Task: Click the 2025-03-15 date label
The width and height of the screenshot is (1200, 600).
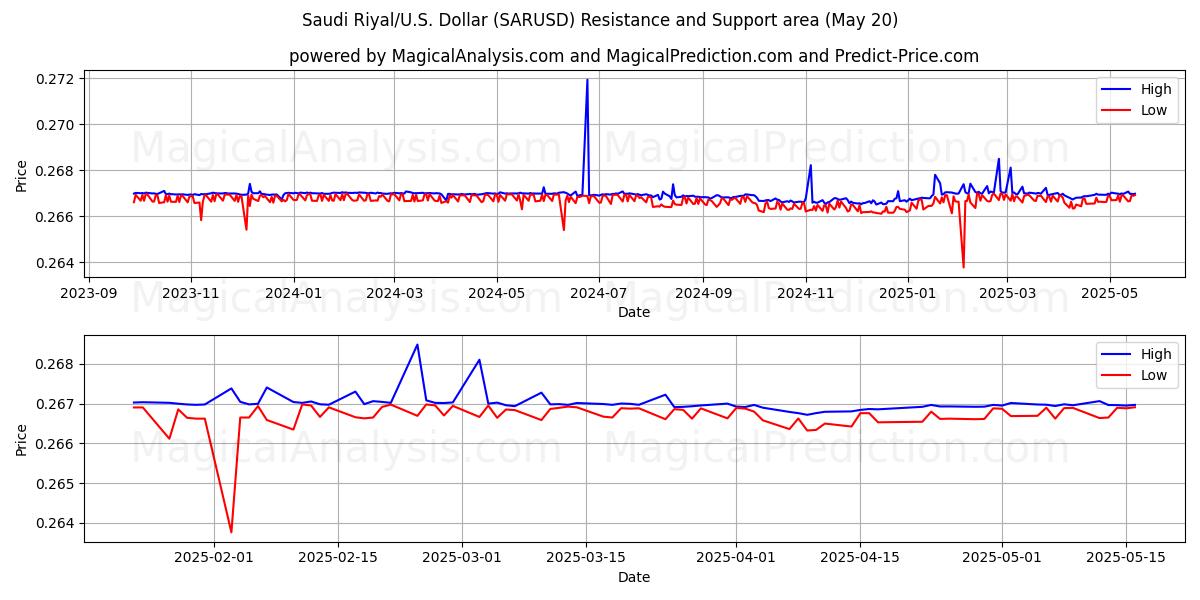Action: pyautogui.click(x=586, y=558)
